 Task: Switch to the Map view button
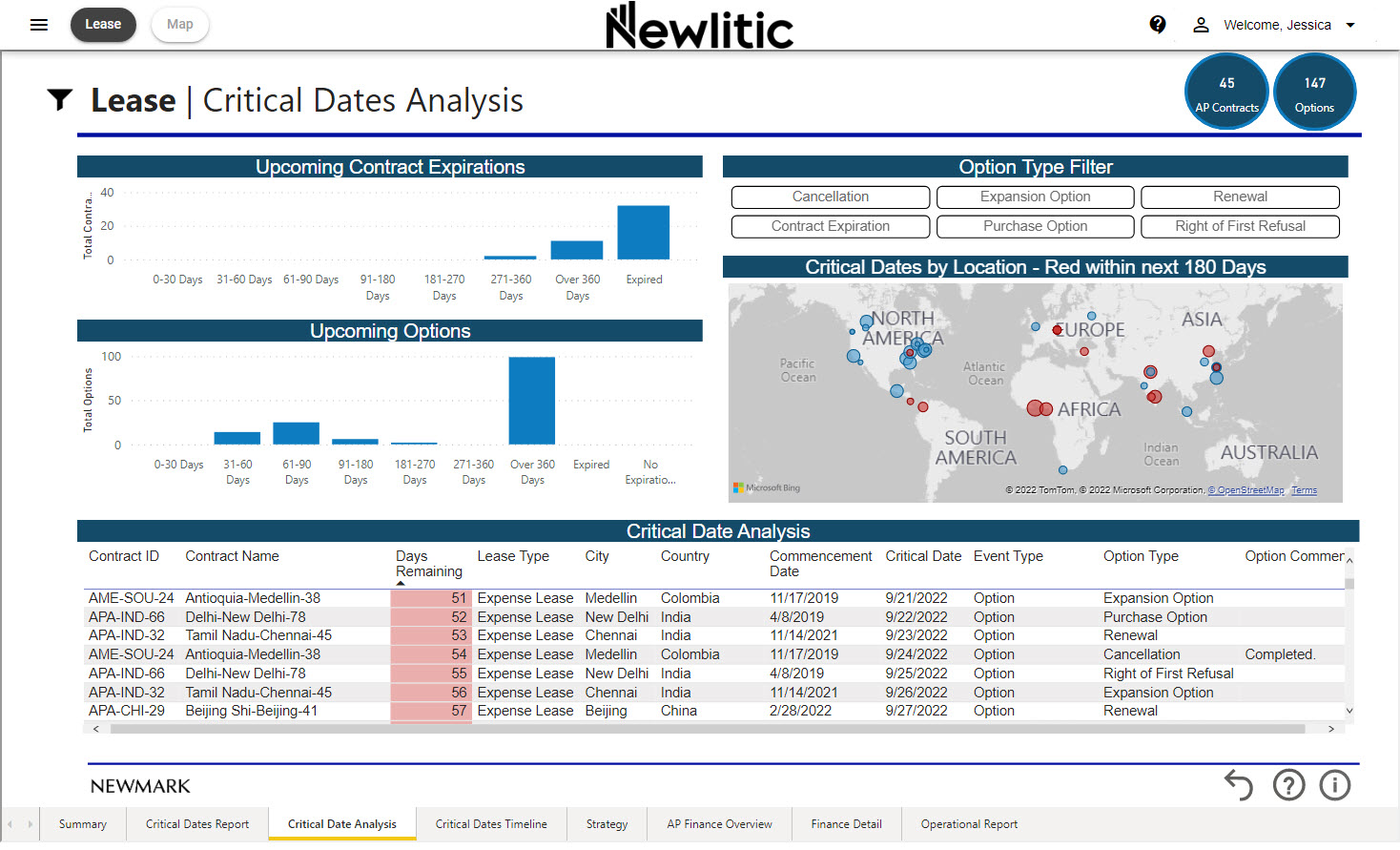[x=179, y=25]
